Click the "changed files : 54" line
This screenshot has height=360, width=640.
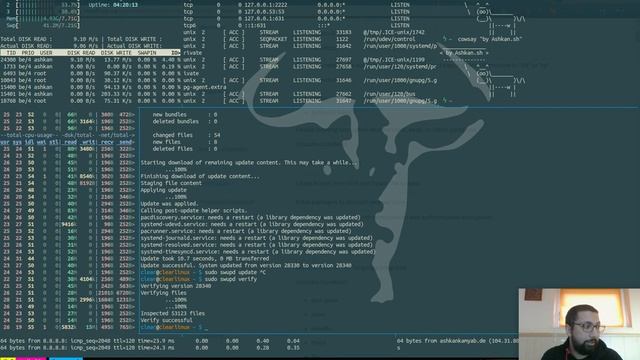187,135
